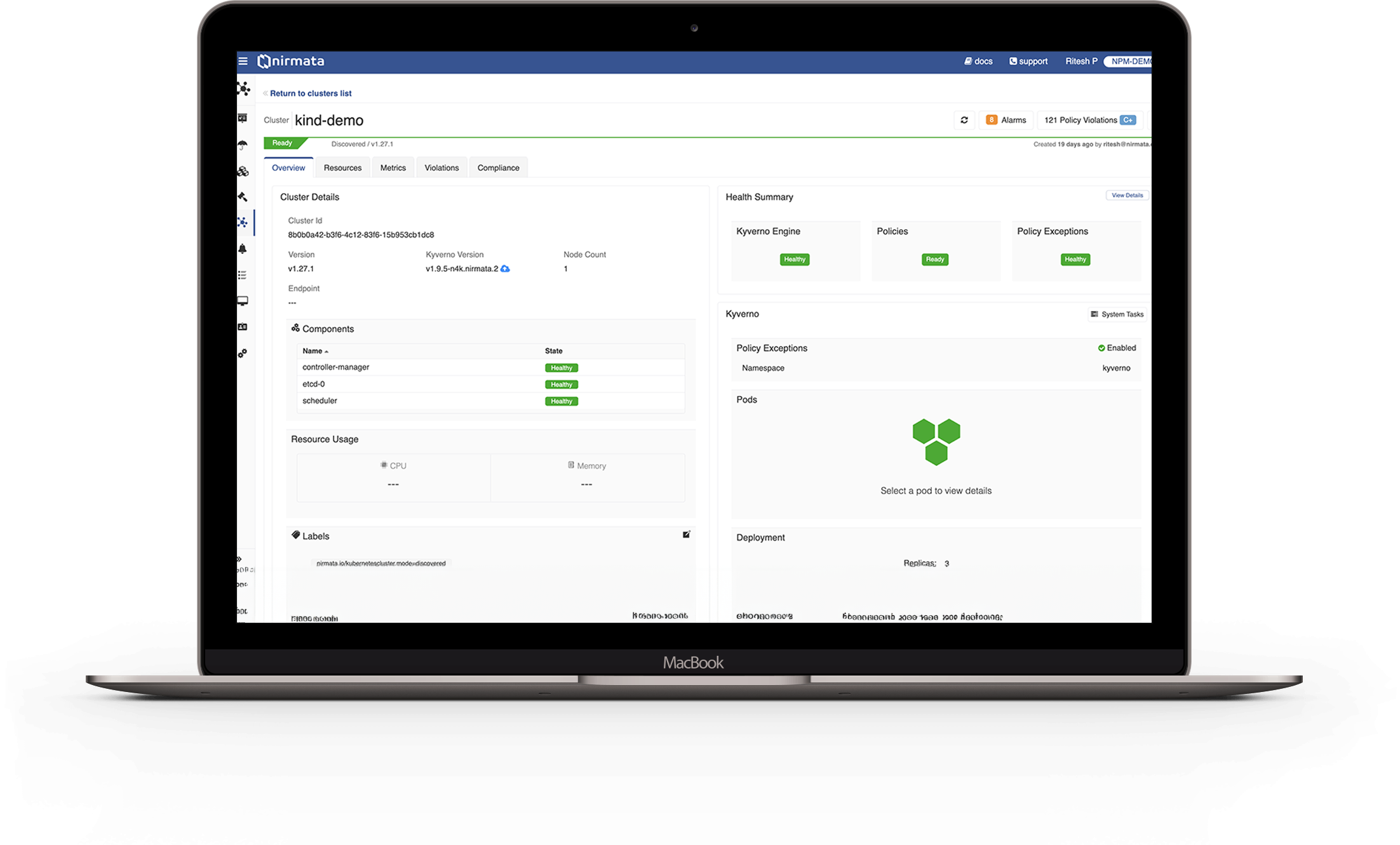Select the Metrics tab

click(393, 167)
